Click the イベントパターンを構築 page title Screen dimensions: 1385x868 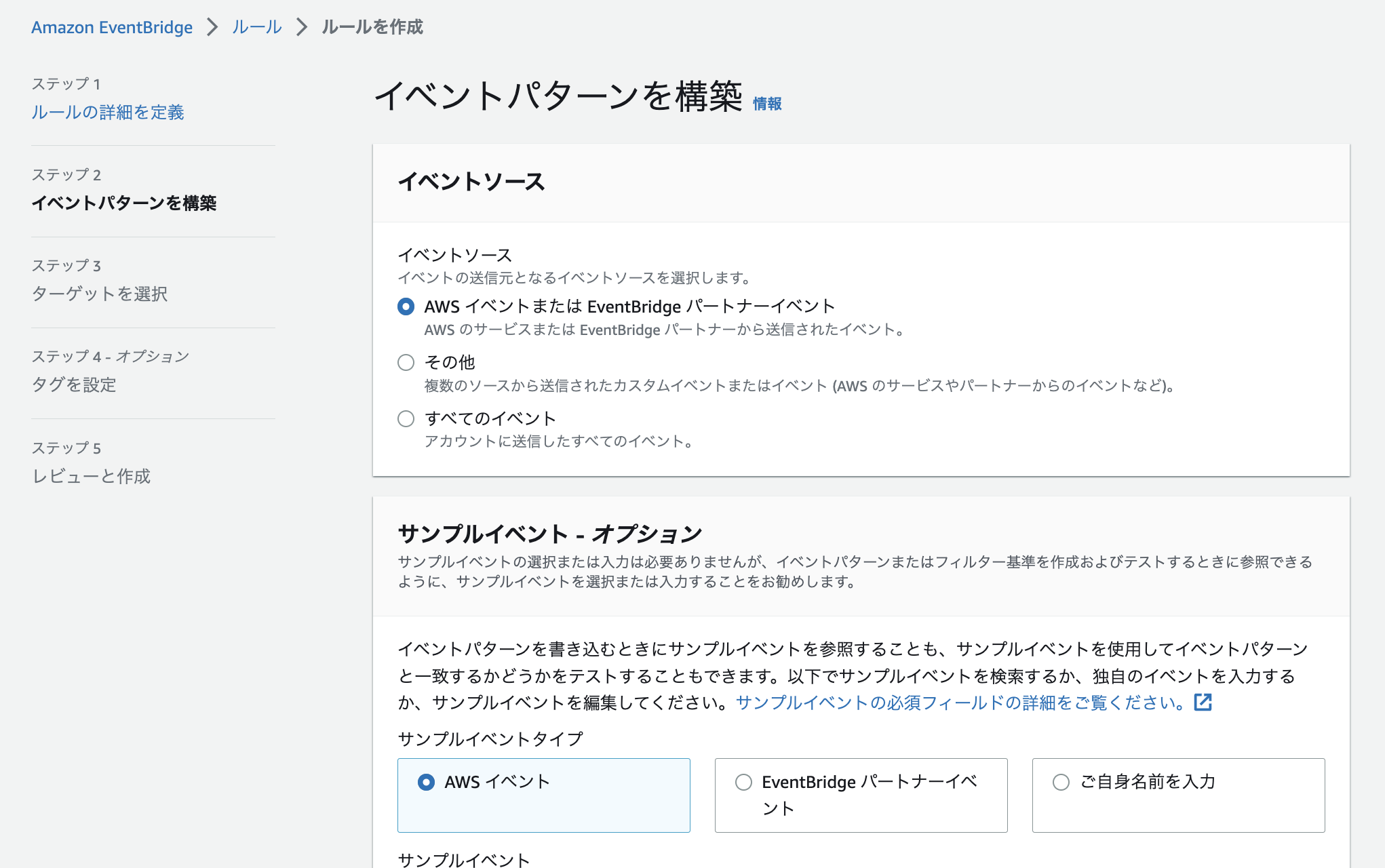point(559,96)
